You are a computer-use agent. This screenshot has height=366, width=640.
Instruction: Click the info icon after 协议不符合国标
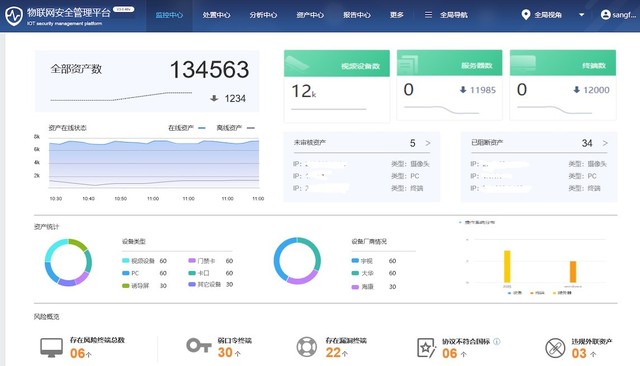click(497, 342)
